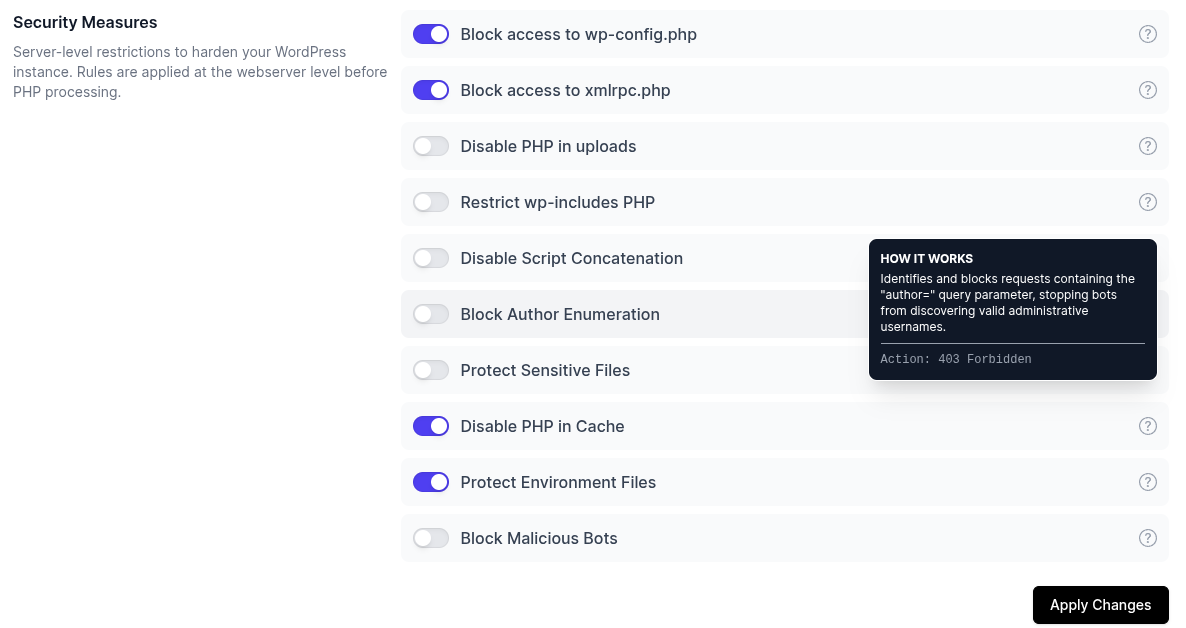Click help icon for Disable PHP in Cache

[x=1148, y=426]
